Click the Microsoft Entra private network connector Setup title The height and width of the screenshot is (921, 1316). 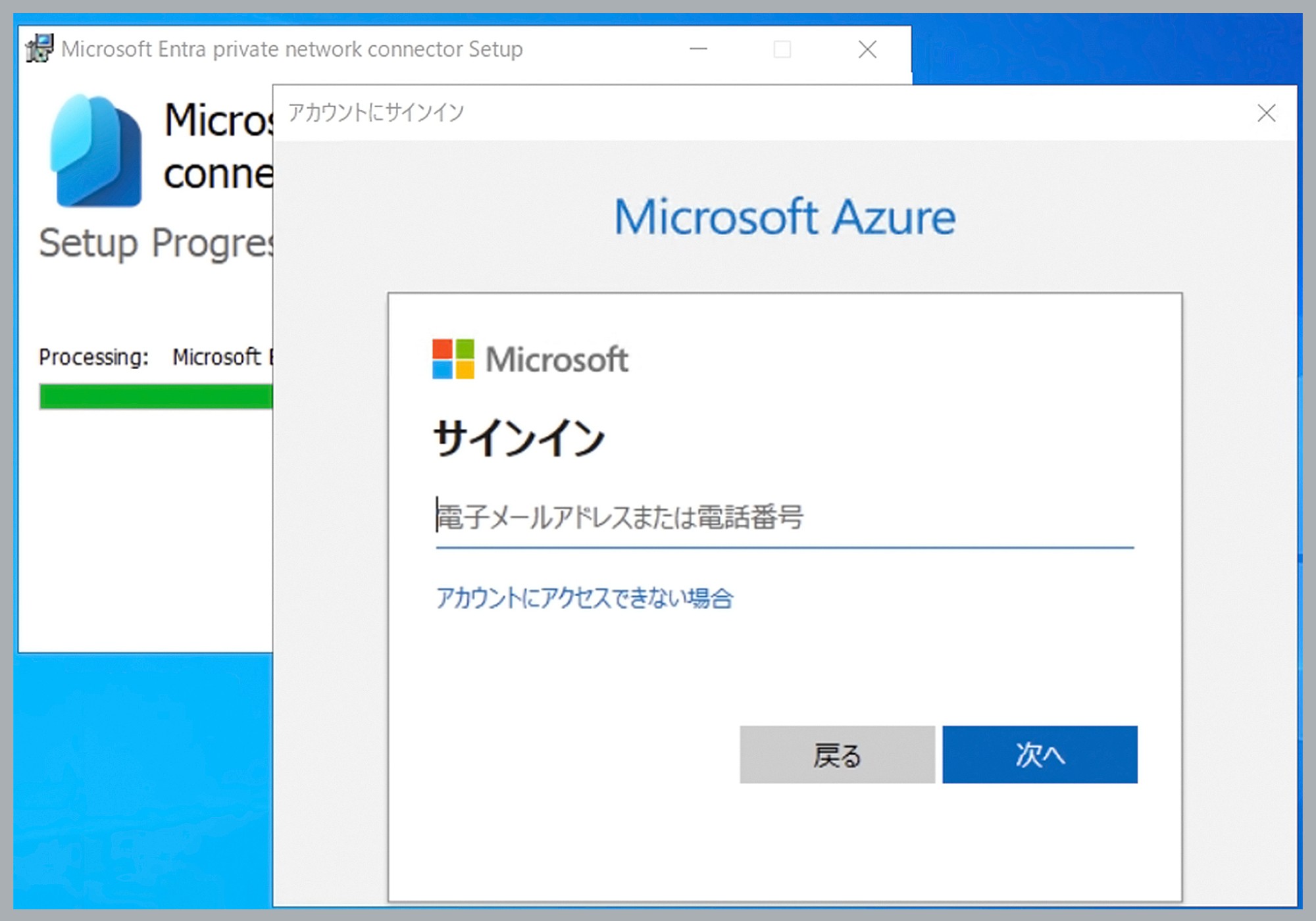[x=291, y=49]
